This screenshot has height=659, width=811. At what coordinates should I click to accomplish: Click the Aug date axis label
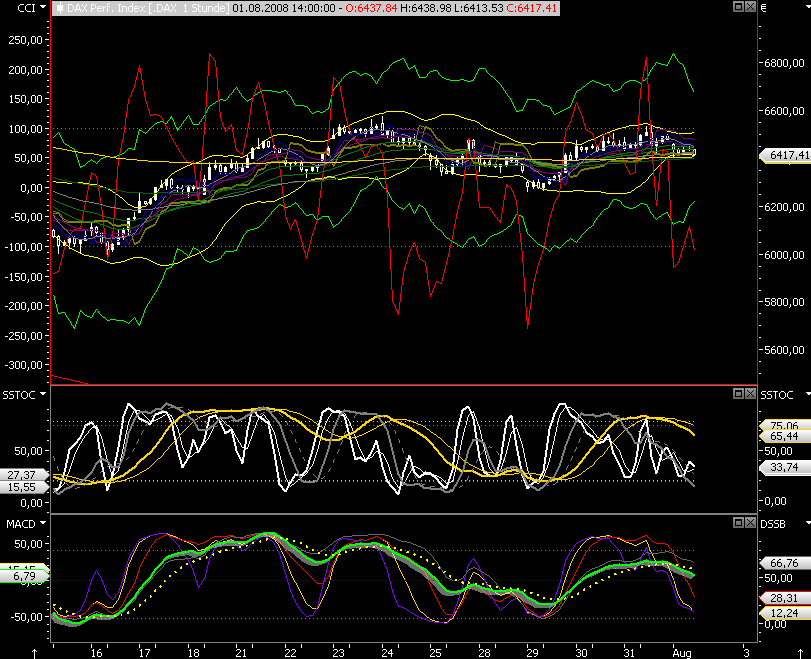click(682, 653)
